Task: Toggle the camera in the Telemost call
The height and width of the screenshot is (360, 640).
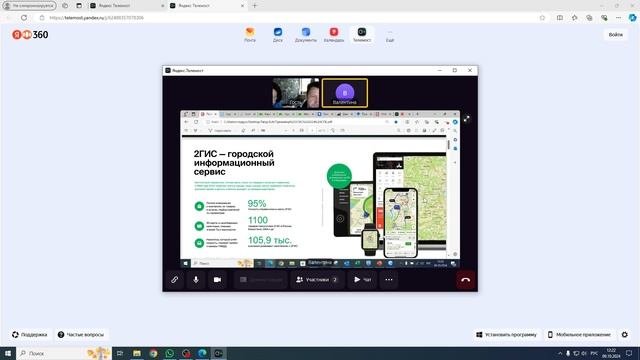Action: pyautogui.click(x=217, y=280)
